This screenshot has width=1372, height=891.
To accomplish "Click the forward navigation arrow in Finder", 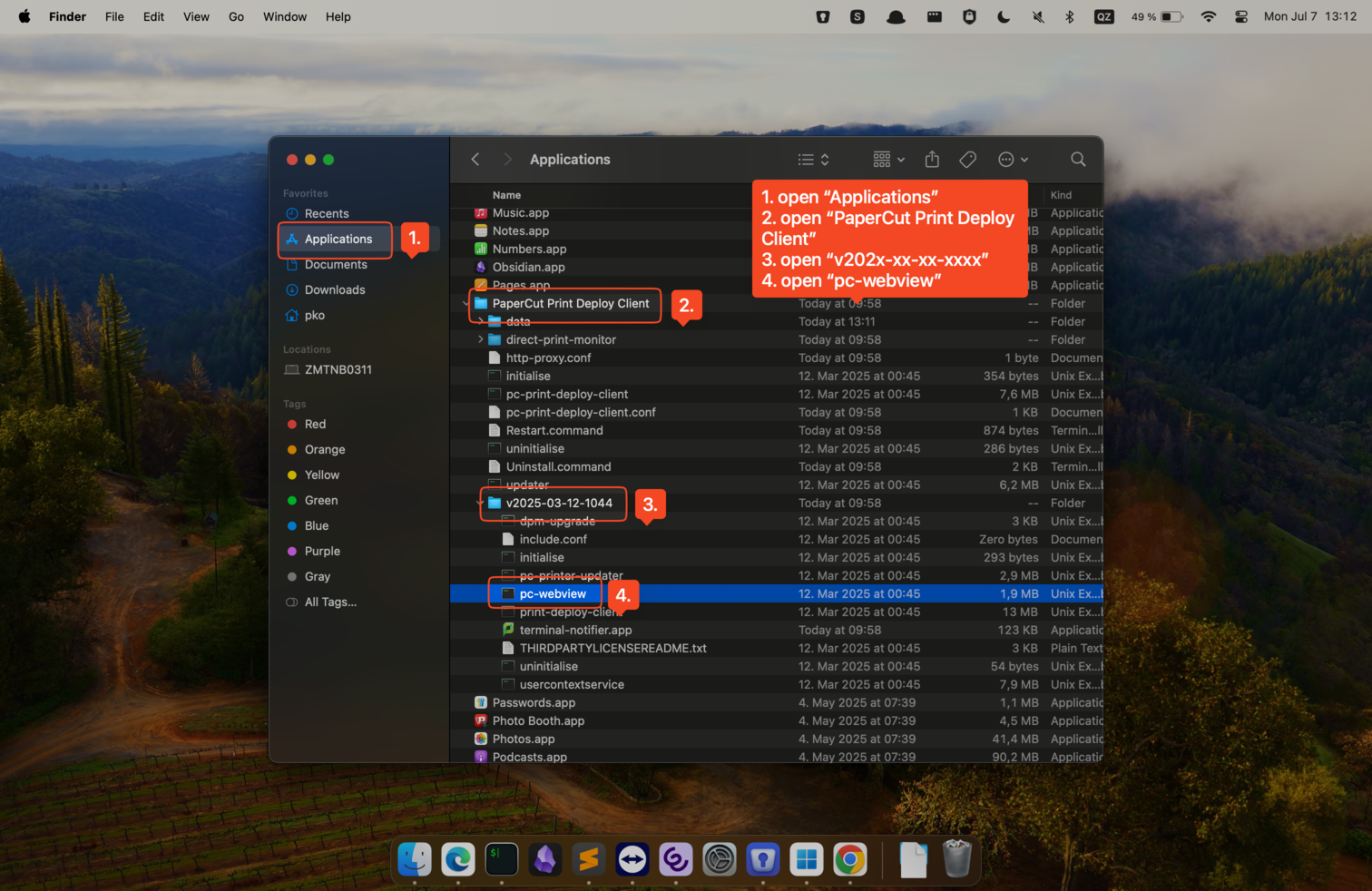I will tap(507, 160).
